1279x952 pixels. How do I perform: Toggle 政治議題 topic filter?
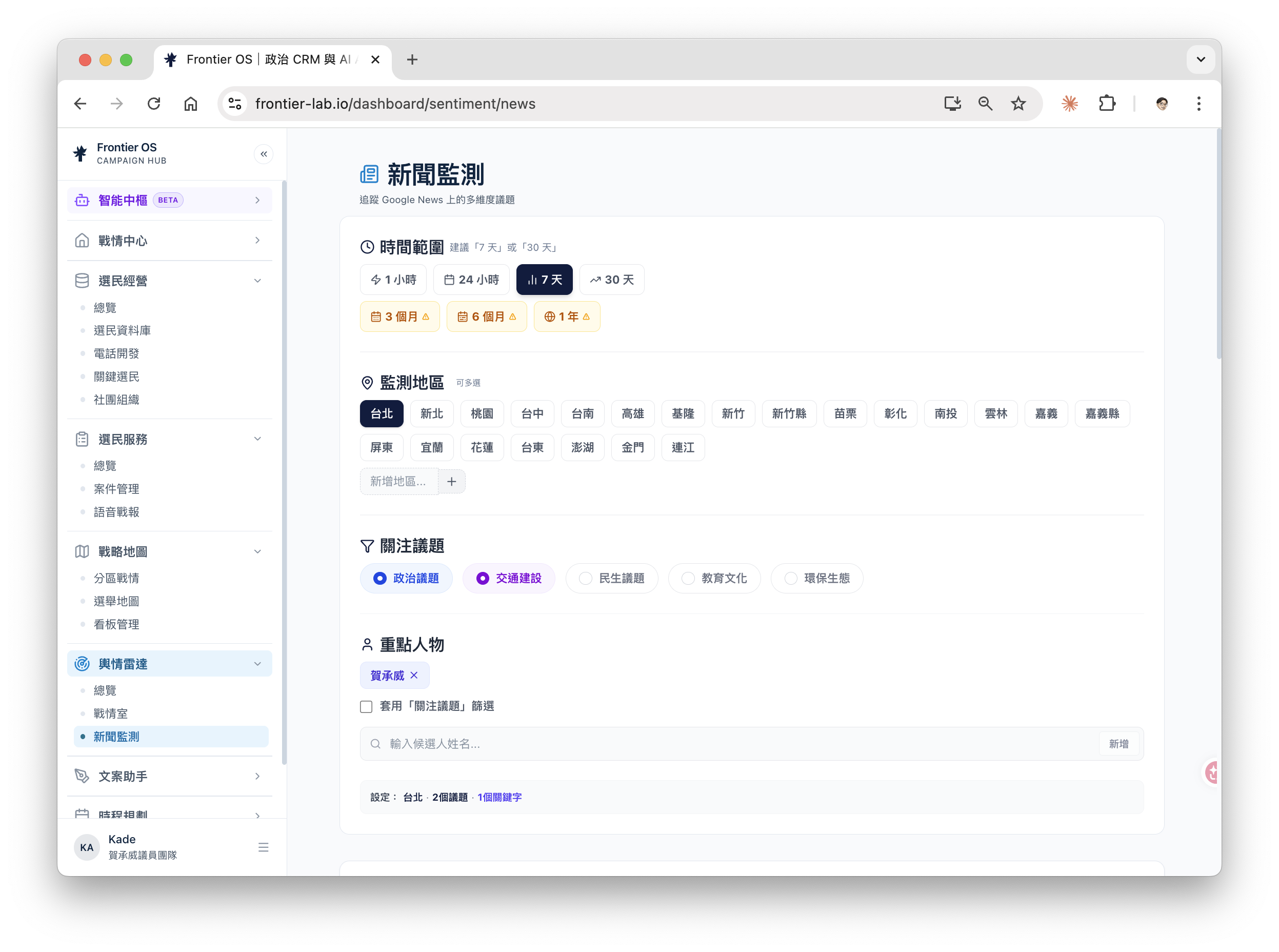[x=406, y=578]
